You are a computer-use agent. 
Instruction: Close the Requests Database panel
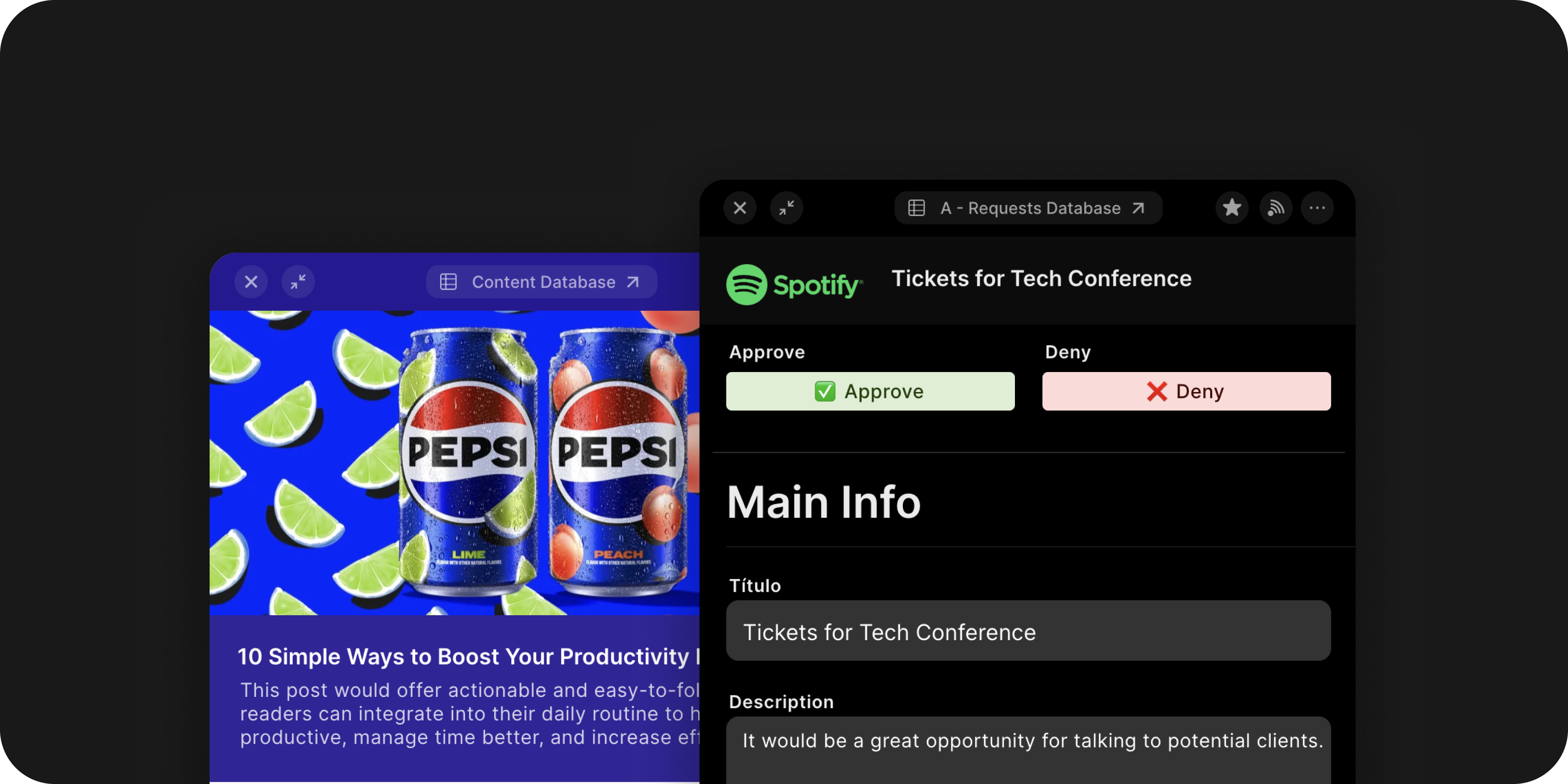coord(740,208)
